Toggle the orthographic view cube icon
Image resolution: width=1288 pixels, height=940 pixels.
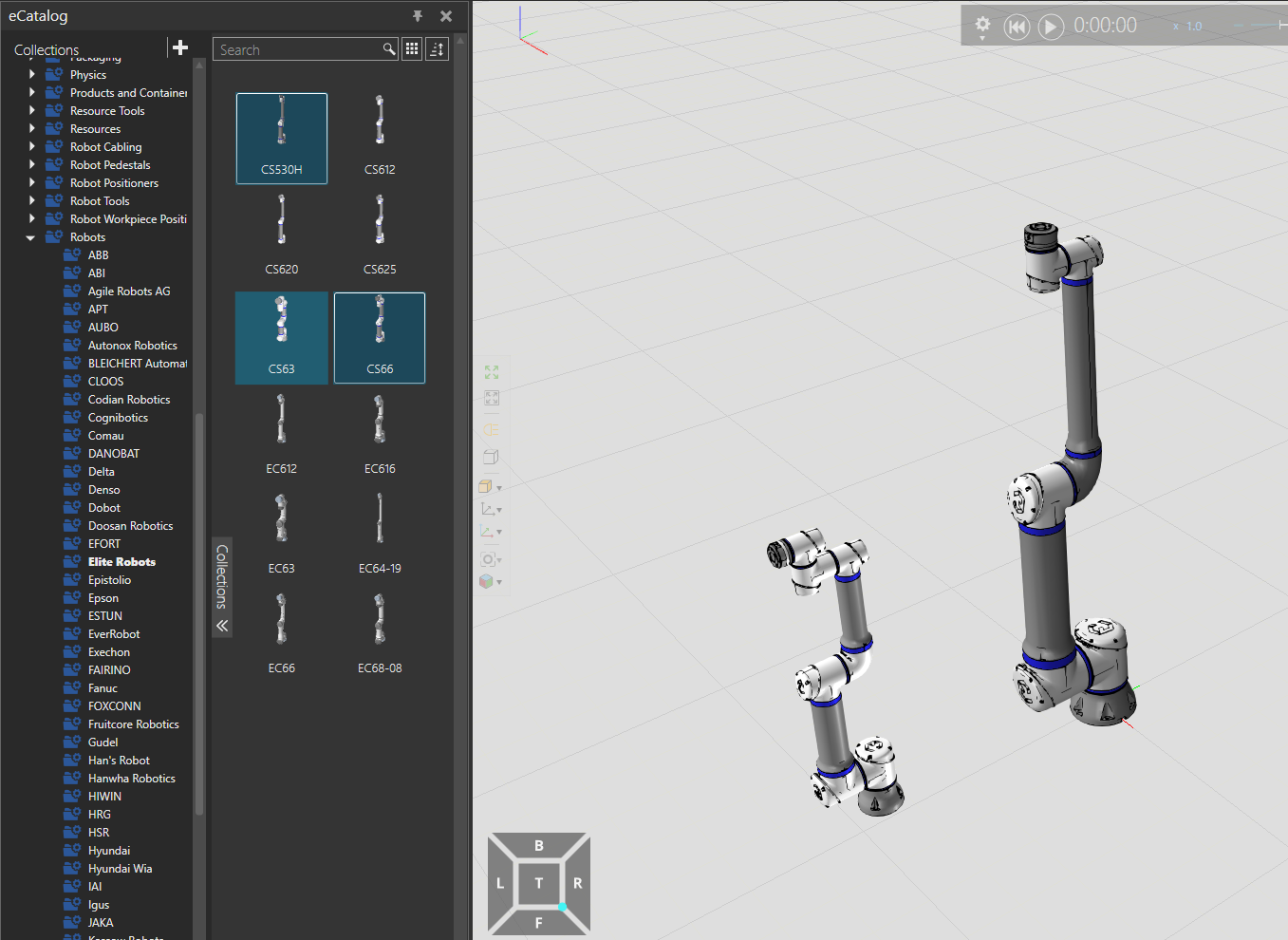click(491, 457)
